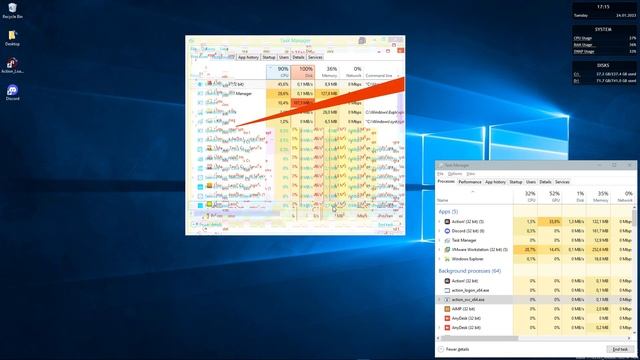640x360 pixels.
Task: Select the AnyDesk row showing 0,2 MB memory
Action: tap(534, 327)
